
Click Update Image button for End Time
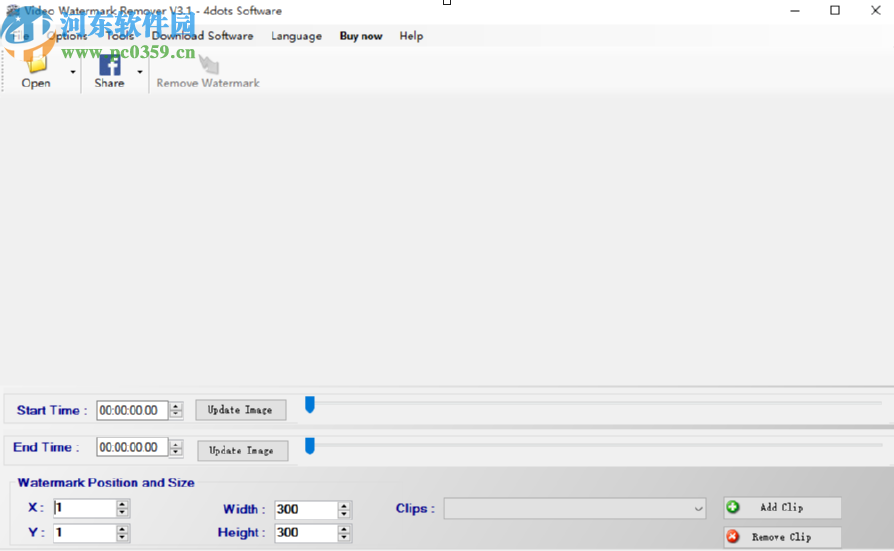click(x=242, y=451)
